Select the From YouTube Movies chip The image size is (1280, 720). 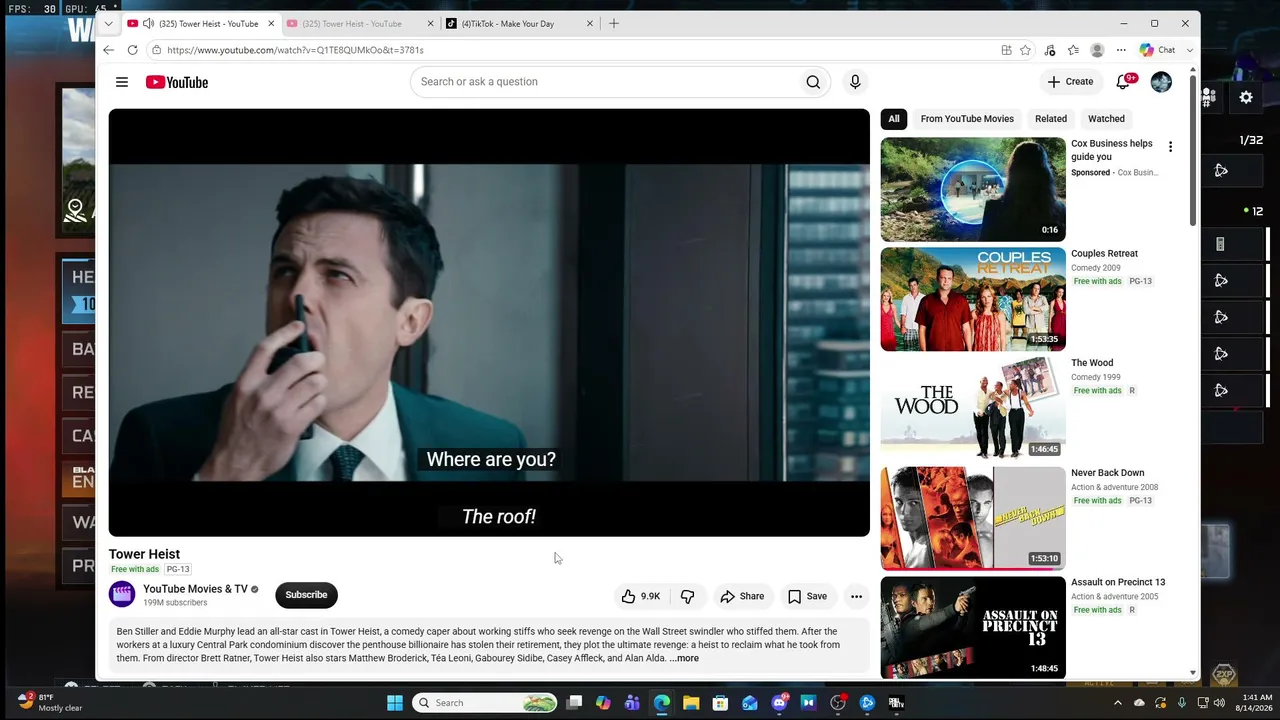[x=967, y=119]
